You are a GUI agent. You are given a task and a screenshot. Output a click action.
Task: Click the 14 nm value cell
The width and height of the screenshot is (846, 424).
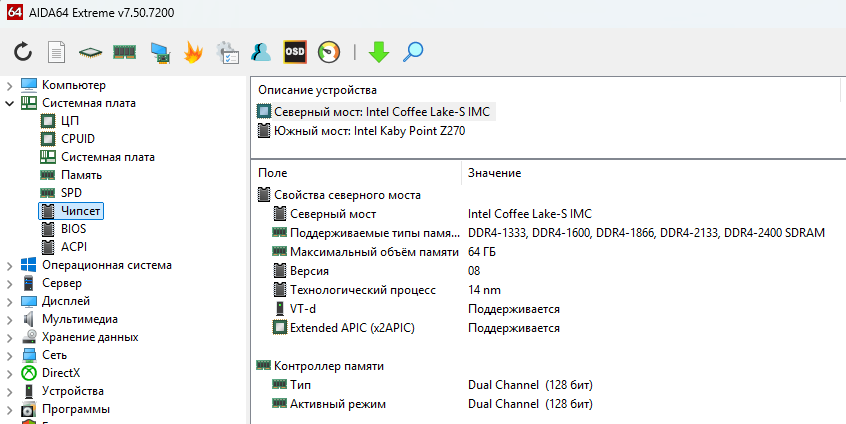[x=485, y=290]
